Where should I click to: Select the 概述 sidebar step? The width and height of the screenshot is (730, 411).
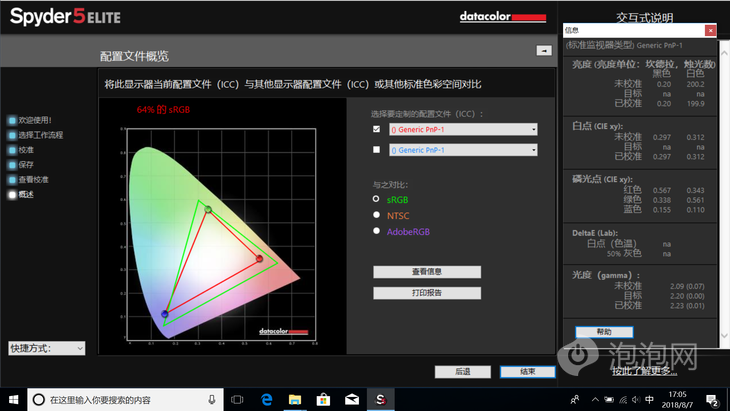pos(21,195)
